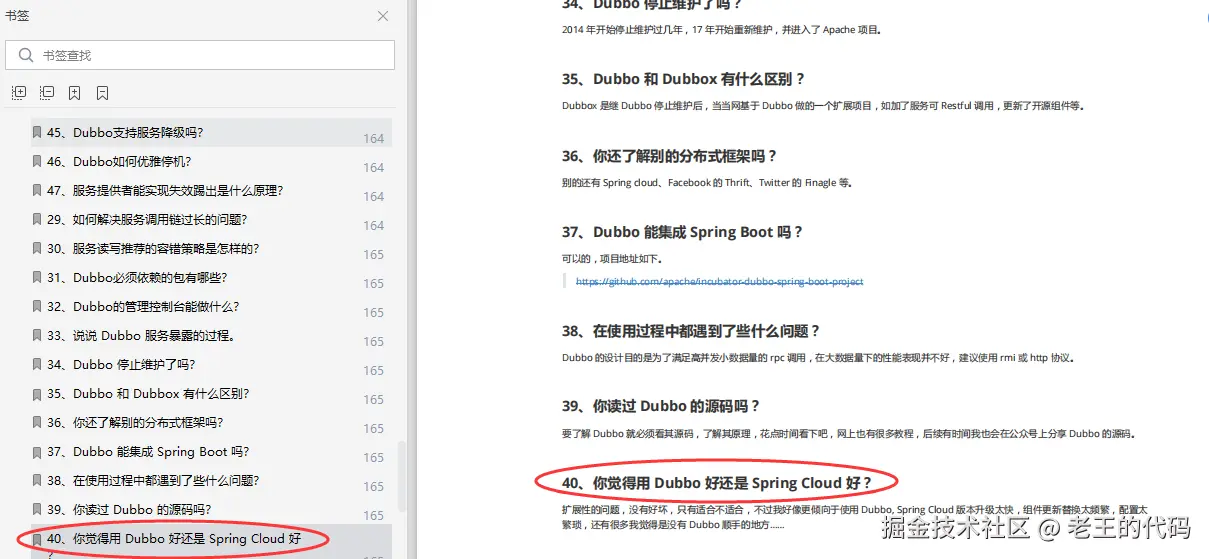
Task: Click heading 39、你读过 Dubbo 的源码吗?
Action: [x=661, y=406]
